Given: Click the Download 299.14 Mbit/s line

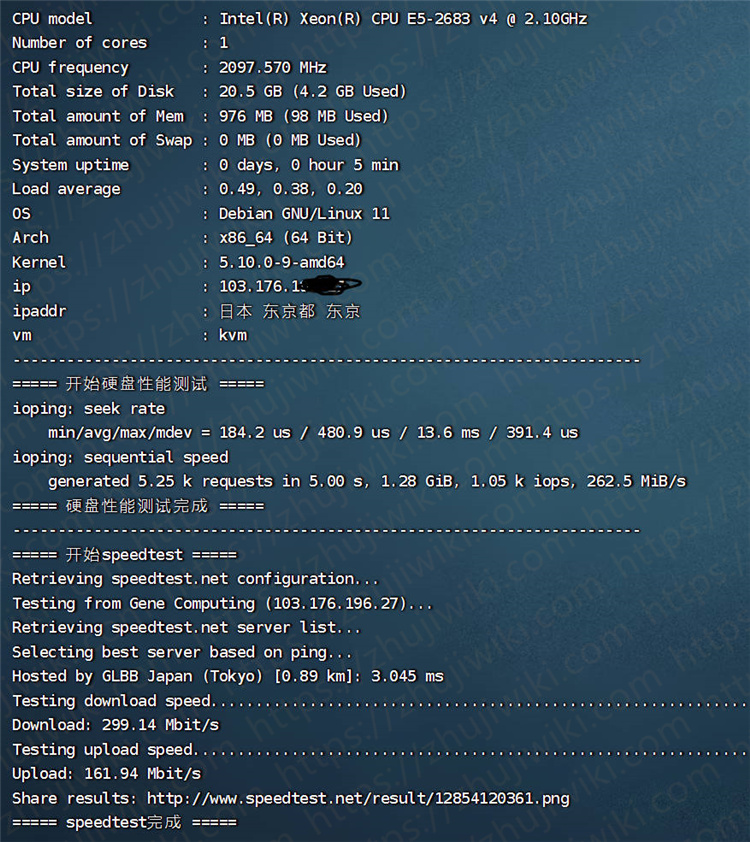Looking at the screenshot, I should pos(115,725).
